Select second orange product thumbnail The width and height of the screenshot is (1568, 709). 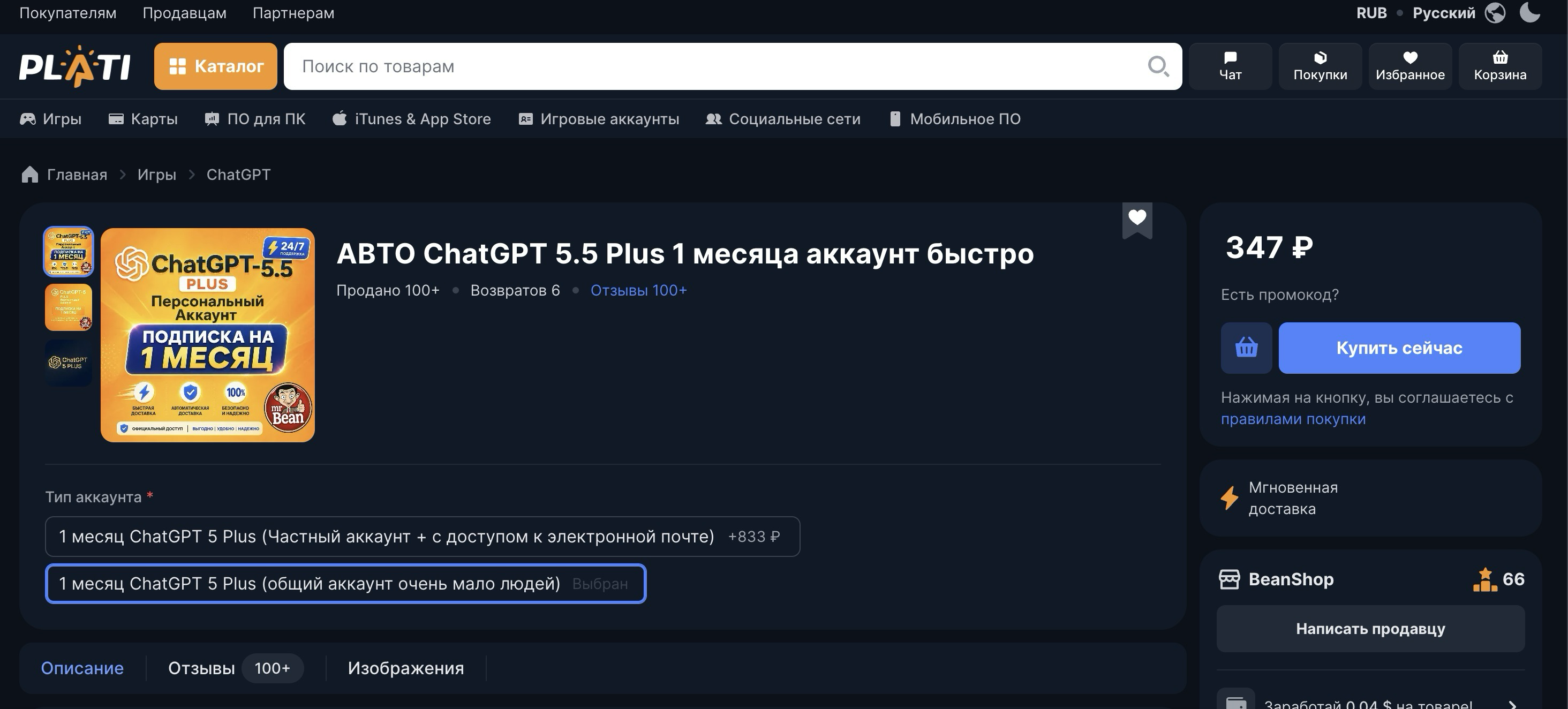[68, 307]
